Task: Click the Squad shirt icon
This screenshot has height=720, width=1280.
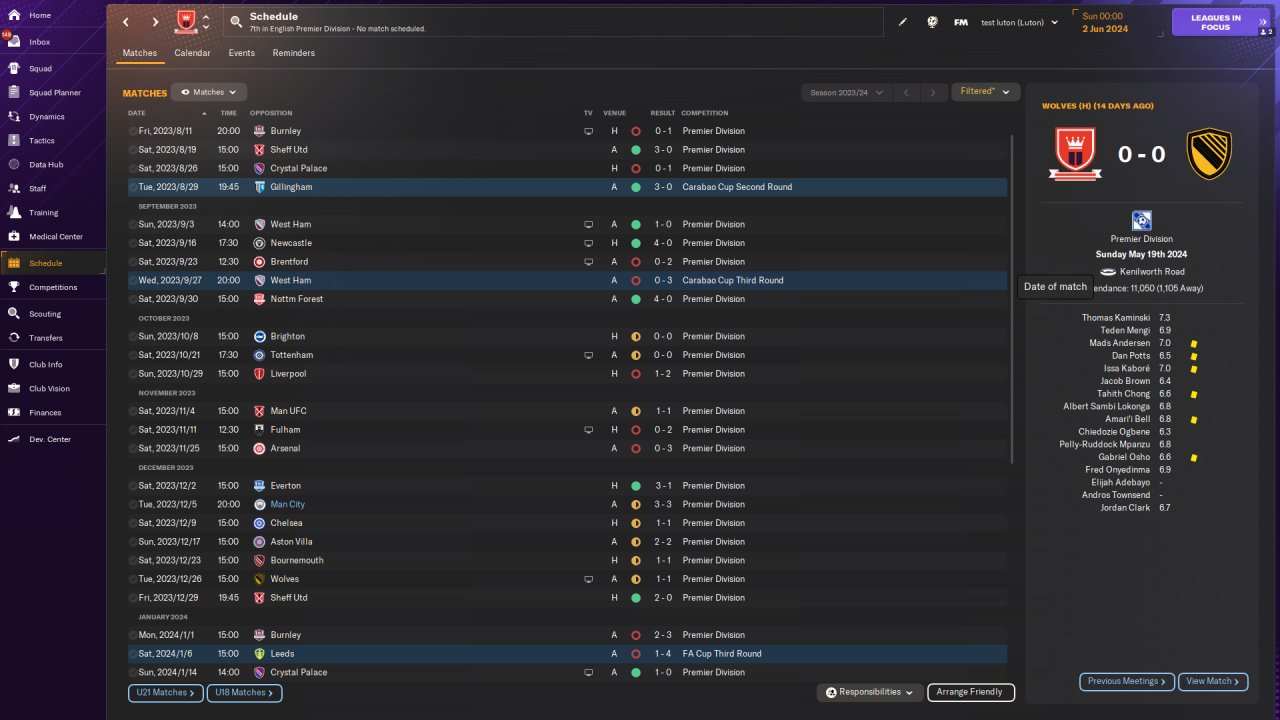Action: click(x=14, y=69)
